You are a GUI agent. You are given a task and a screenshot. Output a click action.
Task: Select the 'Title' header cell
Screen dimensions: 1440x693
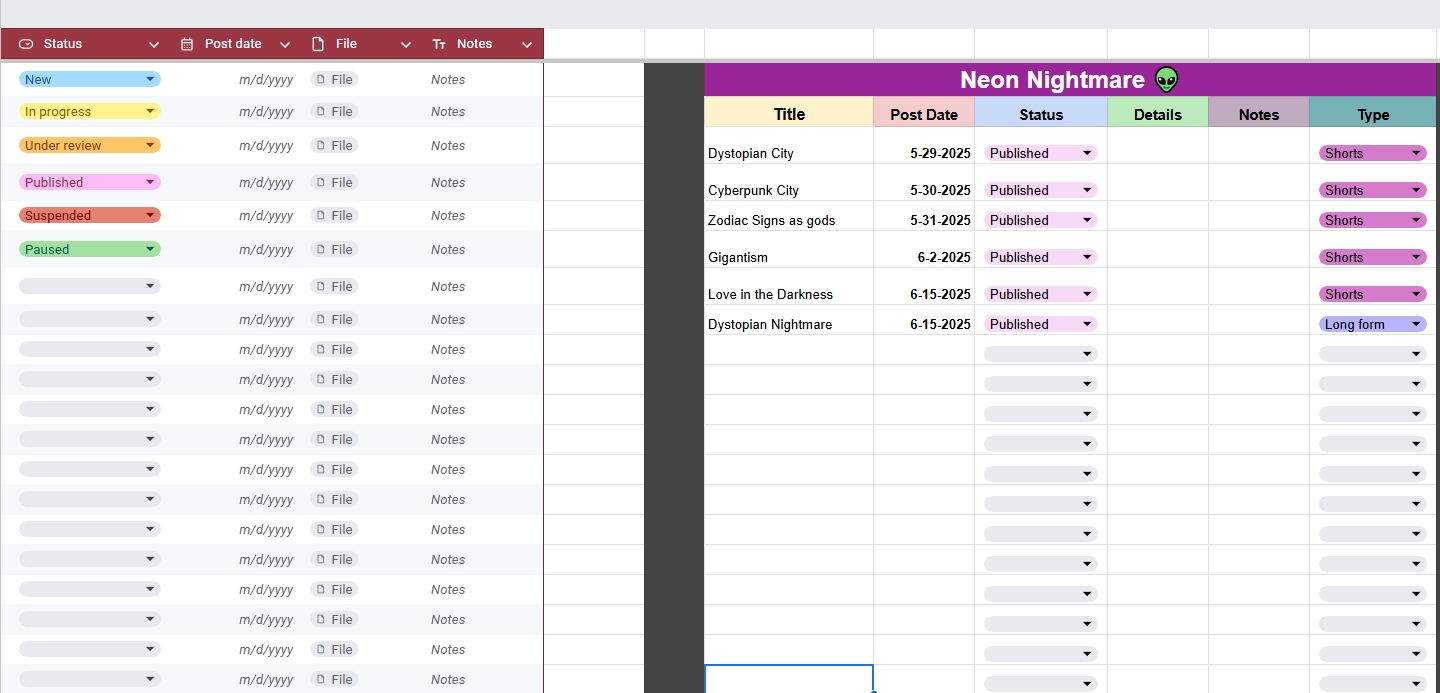(x=789, y=113)
